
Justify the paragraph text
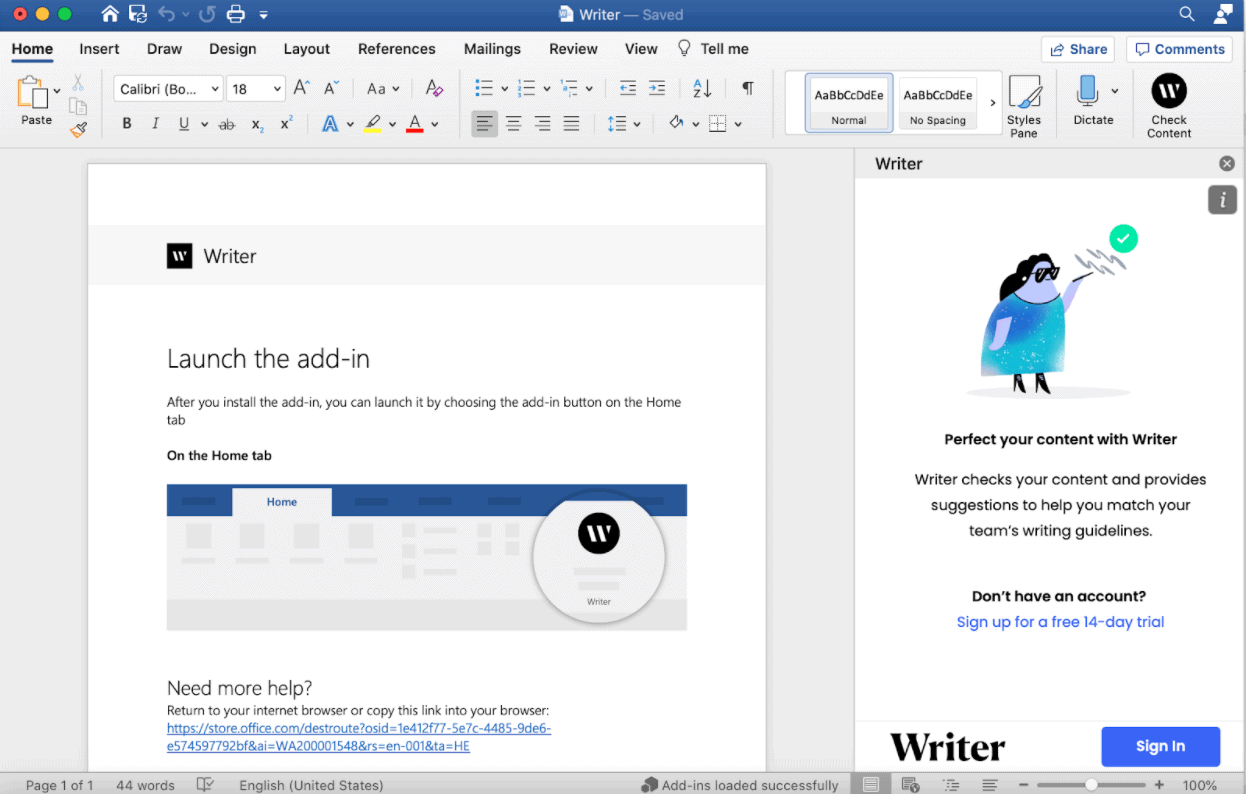coord(571,124)
